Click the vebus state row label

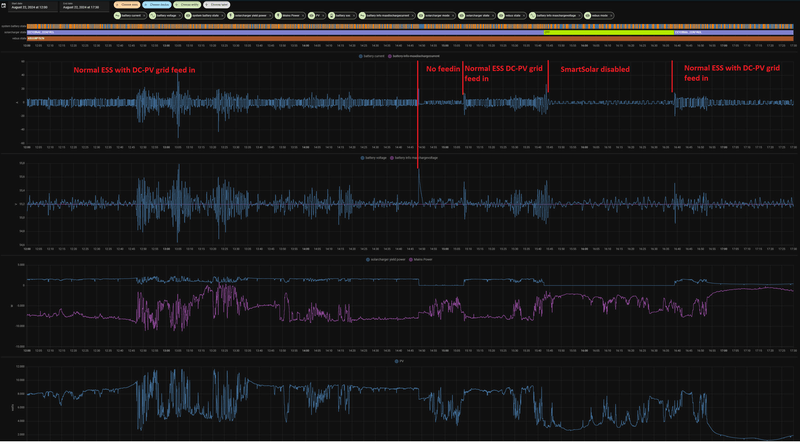tap(18, 38)
